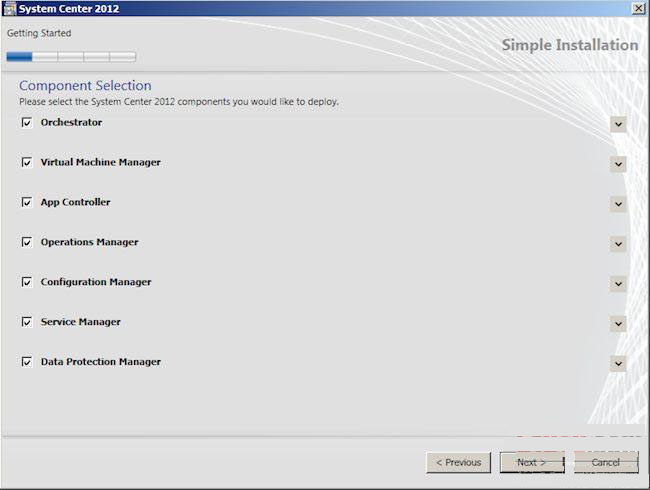Click the System Center 2012 title icon
The height and width of the screenshot is (490, 650).
tap(9, 9)
